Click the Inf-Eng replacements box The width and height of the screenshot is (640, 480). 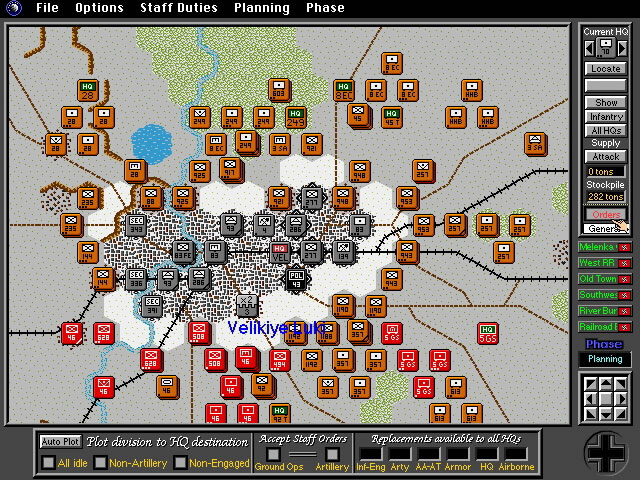(x=371, y=454)
